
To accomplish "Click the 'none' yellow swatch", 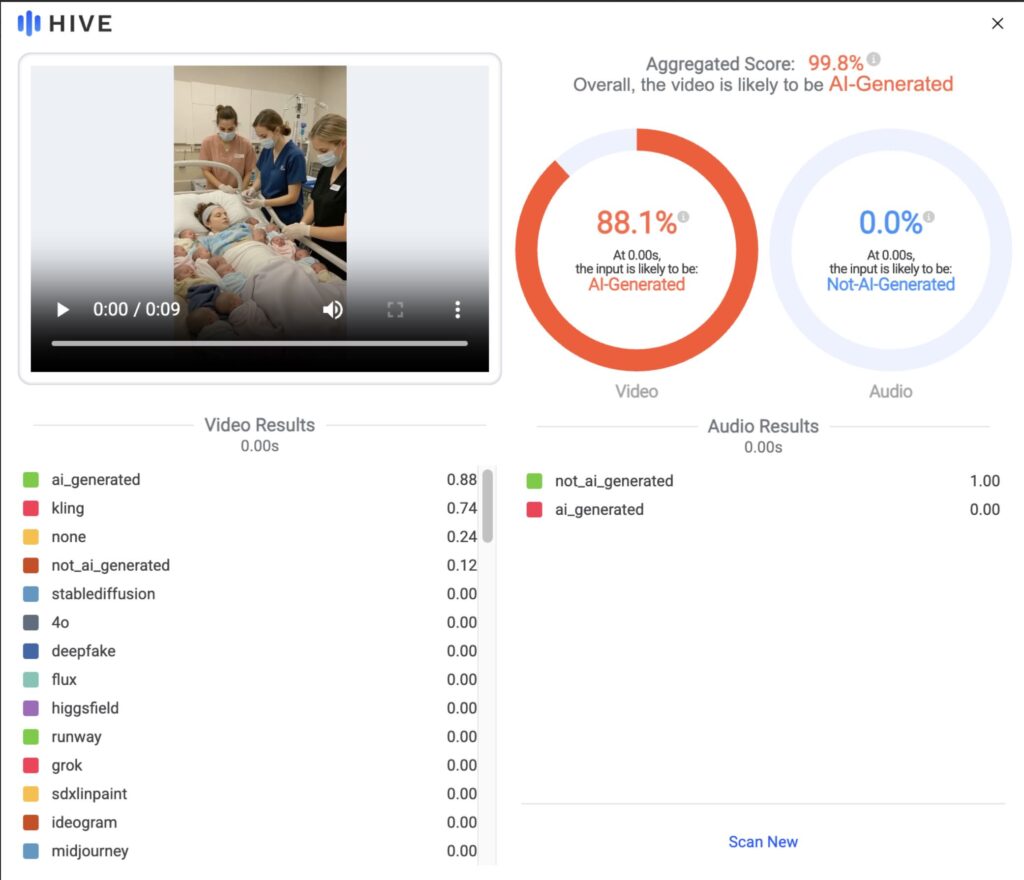I will point(31,537).
